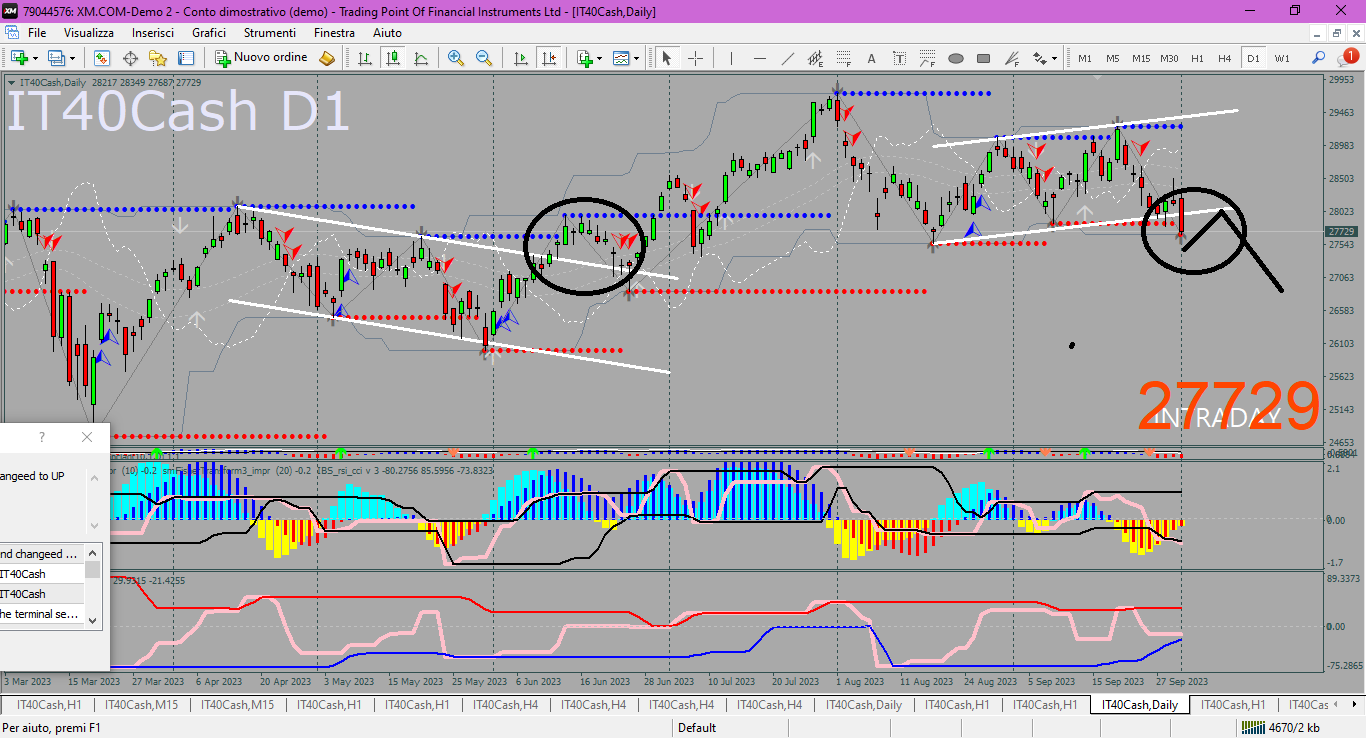Zoom in on the chart
Image resolution: width=1366 pixels, height=738 pixels.
[456, 58]
